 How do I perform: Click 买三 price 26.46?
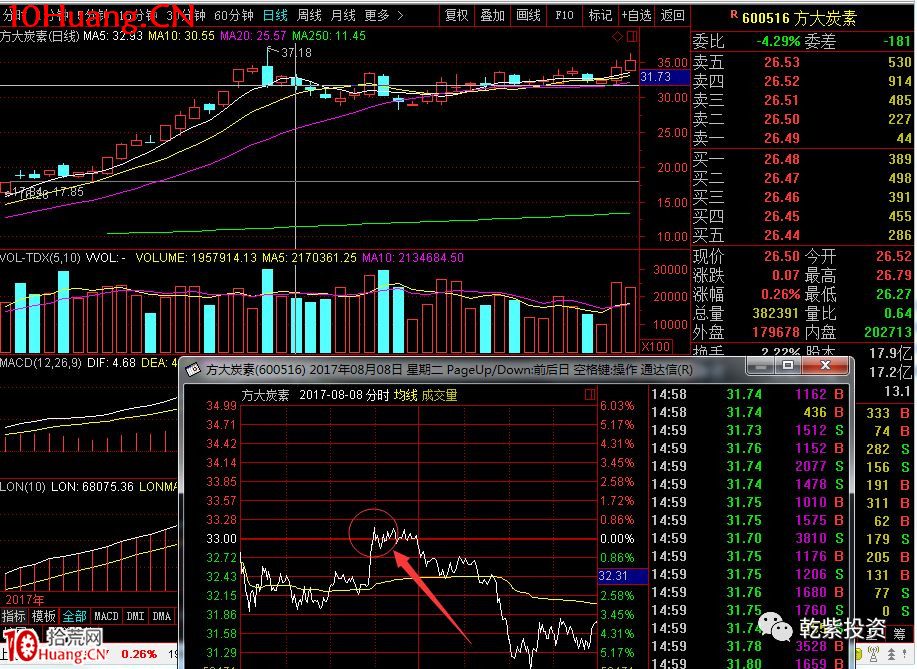(x=781, y=197)
